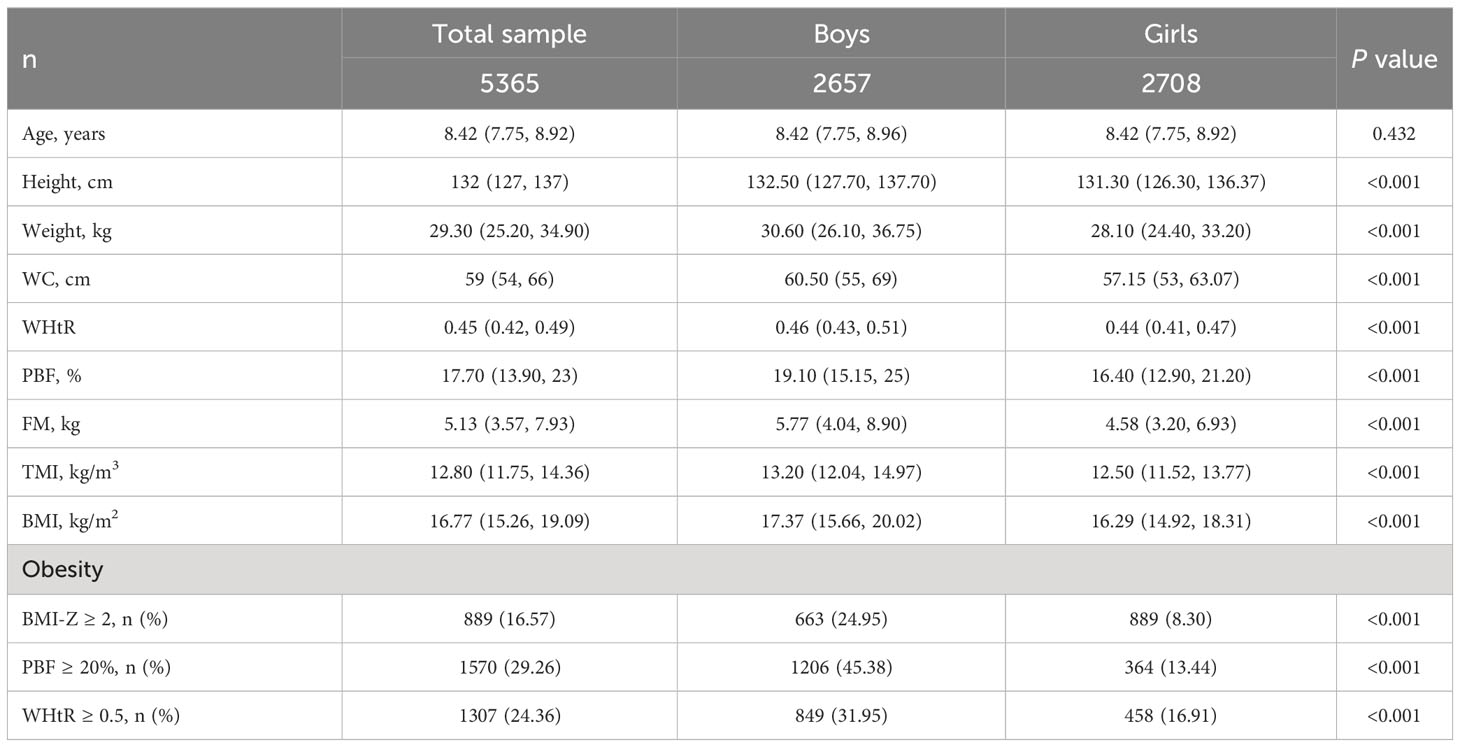Select the 0.432 P value cell
The height and width of the screenshot is (747, 1460).
tap(1393, 134)
